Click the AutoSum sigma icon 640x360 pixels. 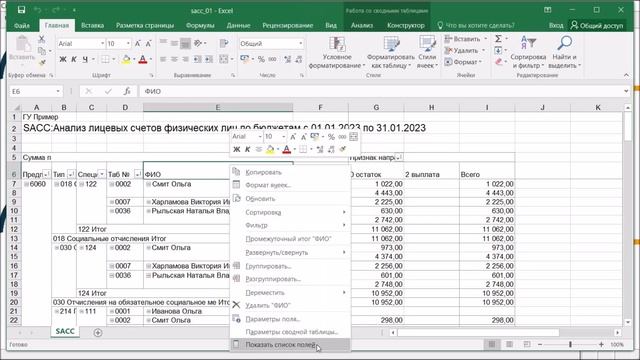pos(498,39)
